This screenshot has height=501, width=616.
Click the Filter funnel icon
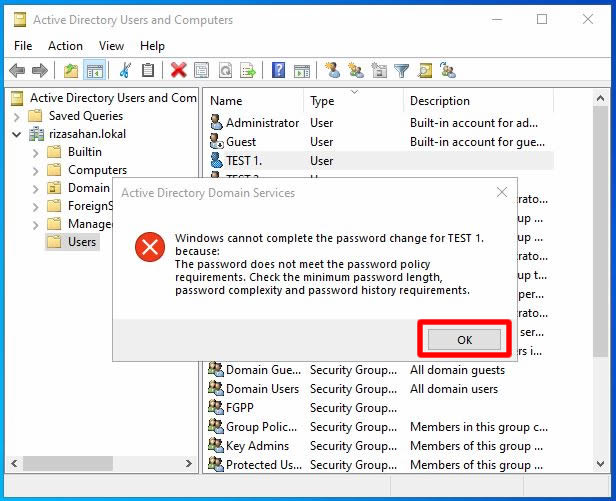[x=402, y=71]
